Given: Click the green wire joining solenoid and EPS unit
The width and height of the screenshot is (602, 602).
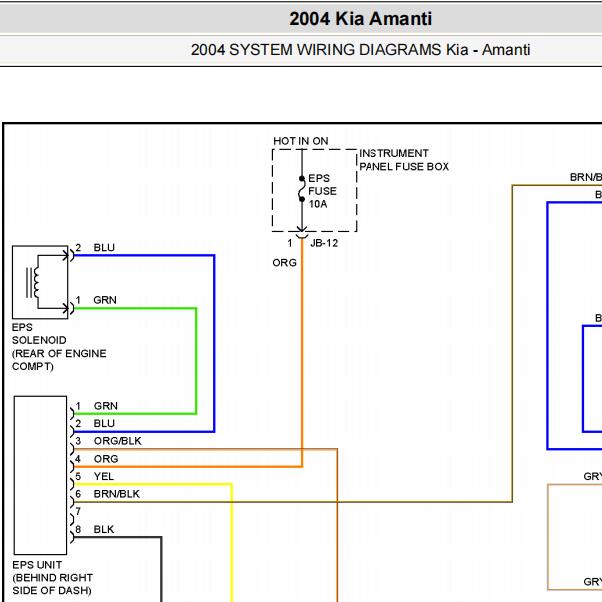Looking at the screenshot, I should [x=196, y=361].
